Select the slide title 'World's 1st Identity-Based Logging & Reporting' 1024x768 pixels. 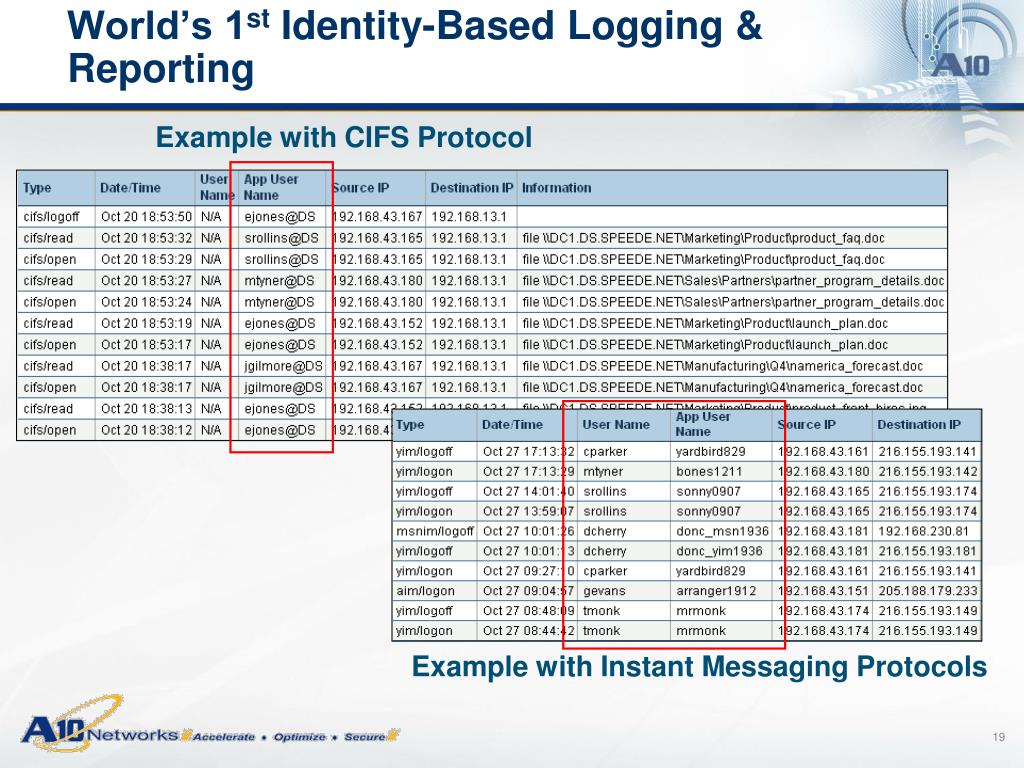[415, 46]
